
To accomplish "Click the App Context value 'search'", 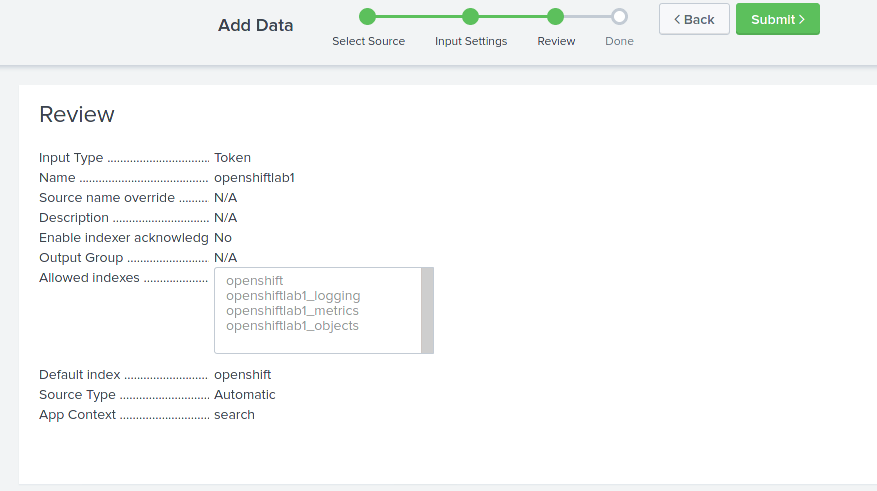I will click(x=234, y=415).
